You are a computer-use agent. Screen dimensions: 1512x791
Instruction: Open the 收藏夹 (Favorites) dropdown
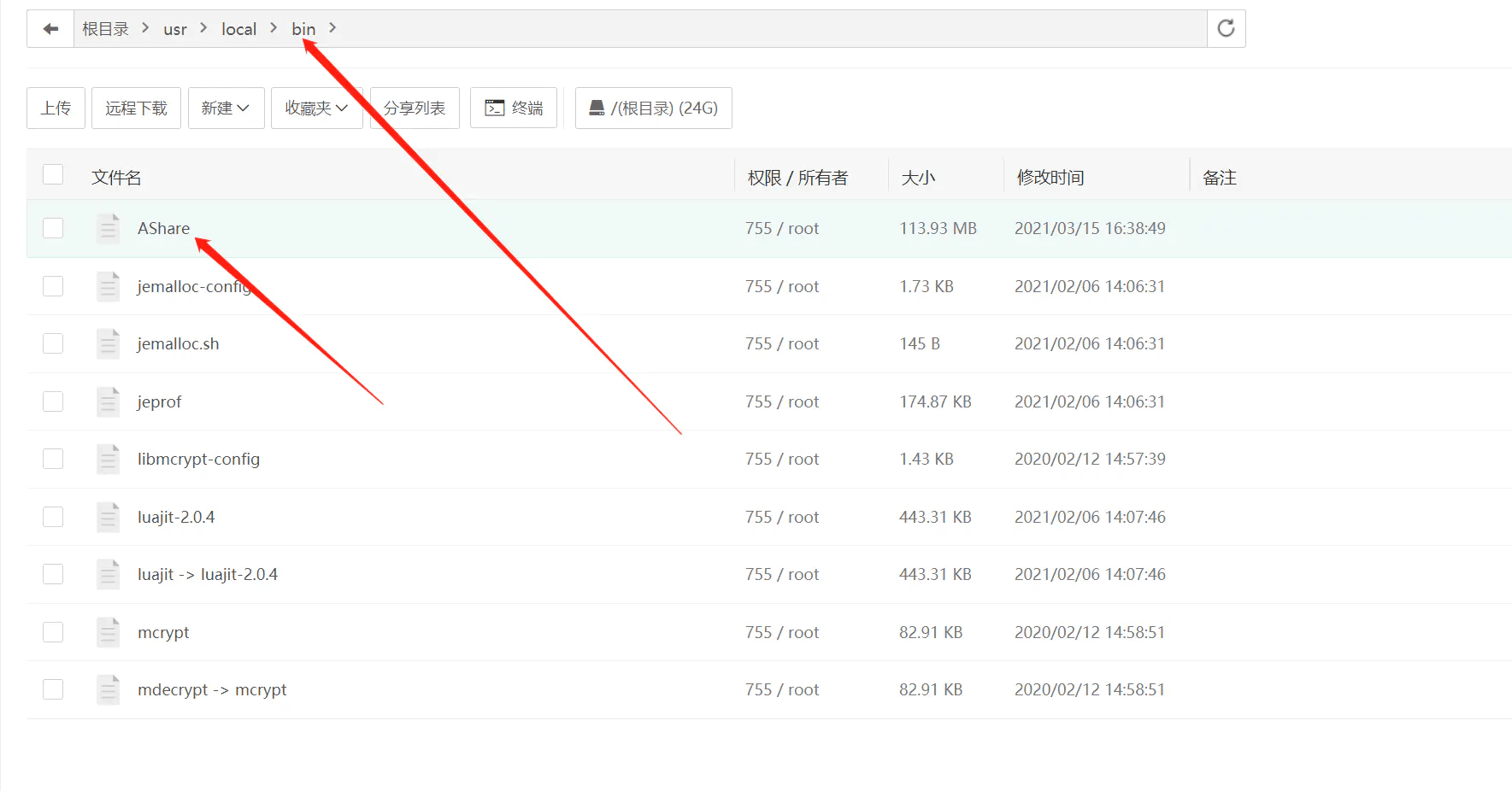pyautogui.click(x=316, y=108)
